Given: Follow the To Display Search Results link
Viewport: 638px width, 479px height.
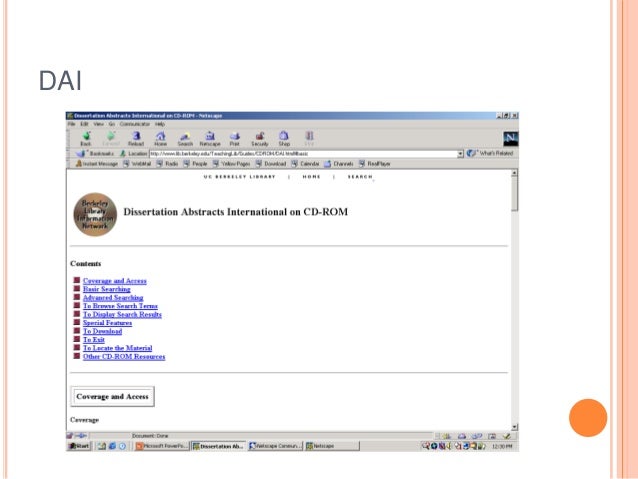Looking at the screenshot, I should tap(122, 314).
